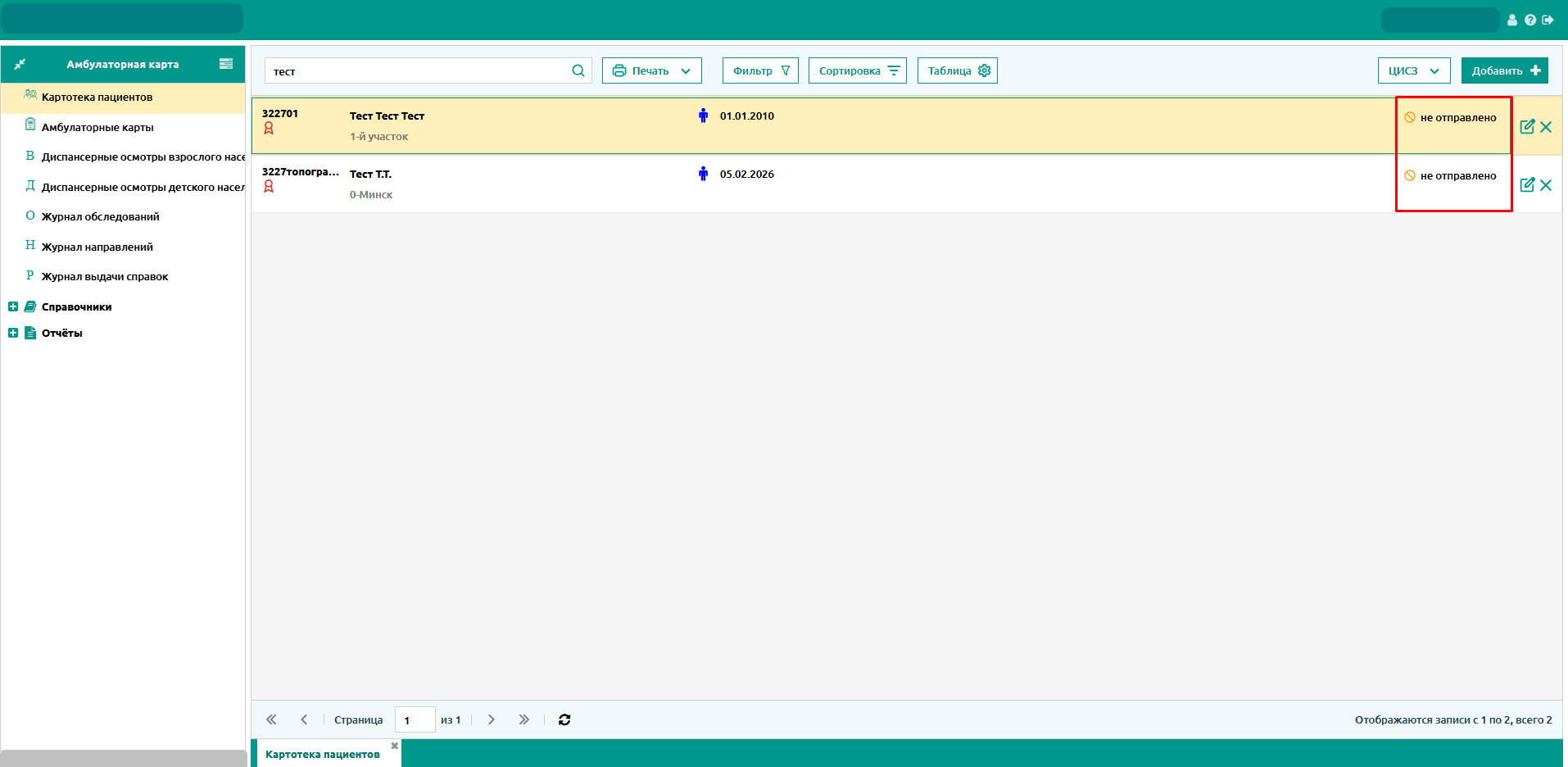Open Таблица settings button
1568x767 pixels.
coord(957,70)
